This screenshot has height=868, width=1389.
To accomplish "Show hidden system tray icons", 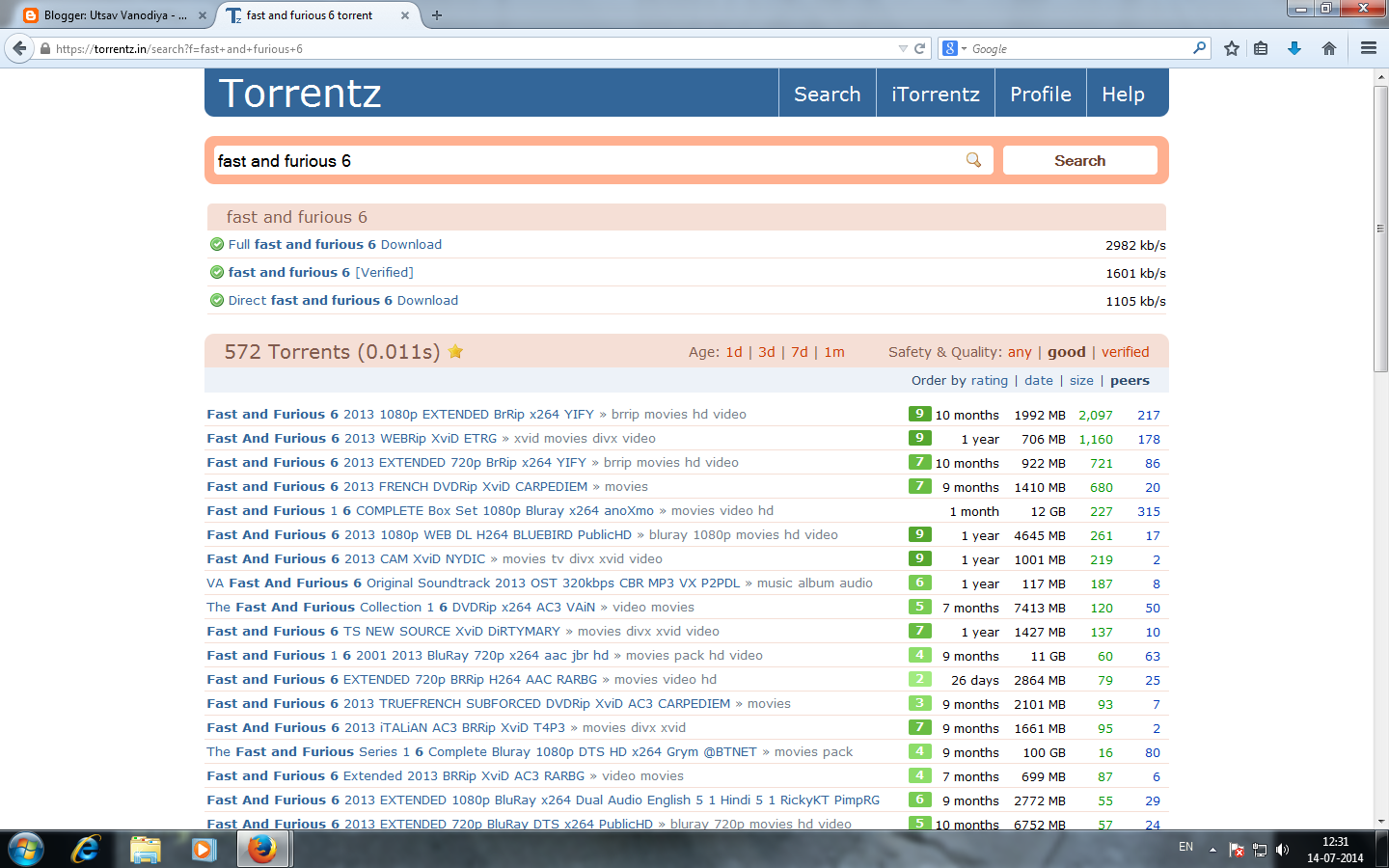I will click(x=1212, y=849).
